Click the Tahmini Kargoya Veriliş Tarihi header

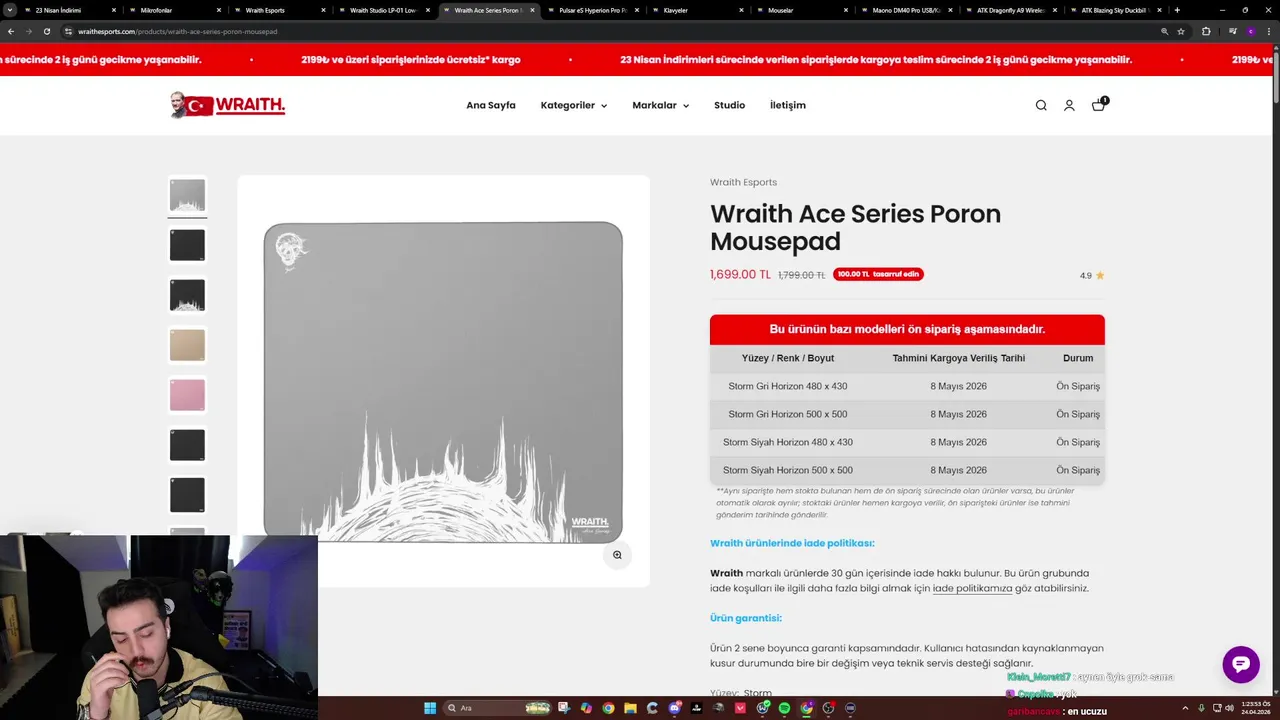click(959, 358)
